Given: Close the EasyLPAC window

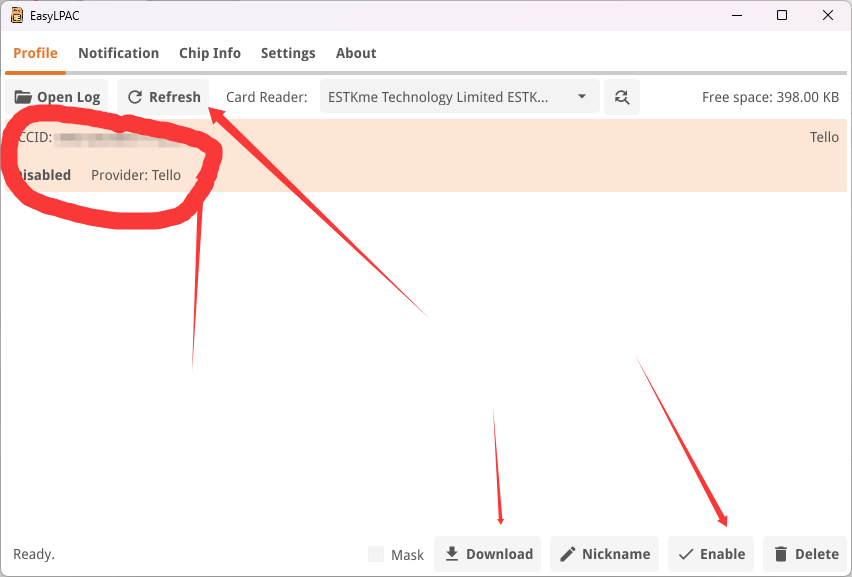Looking at the screenshot, I should (x=828, y=15).
